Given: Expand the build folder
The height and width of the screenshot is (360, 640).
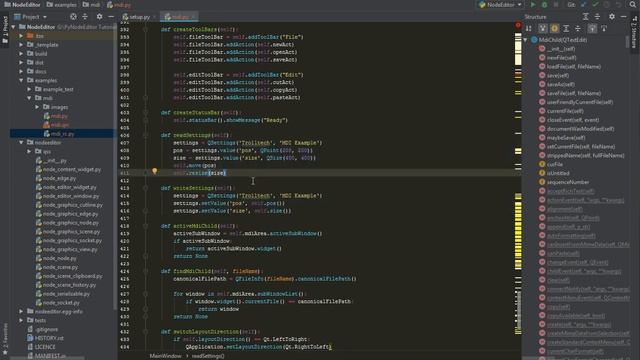Looking at the screenshot, I should 21,54.
